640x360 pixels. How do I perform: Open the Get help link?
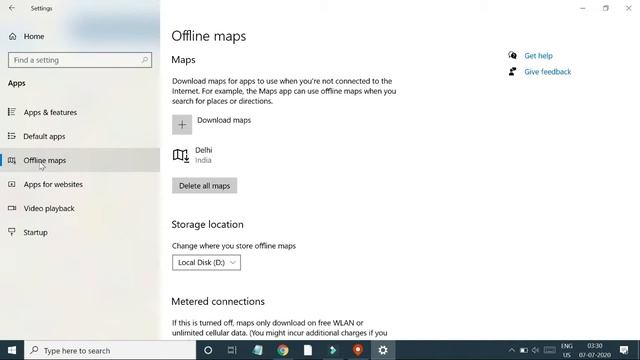pos(538,56)
